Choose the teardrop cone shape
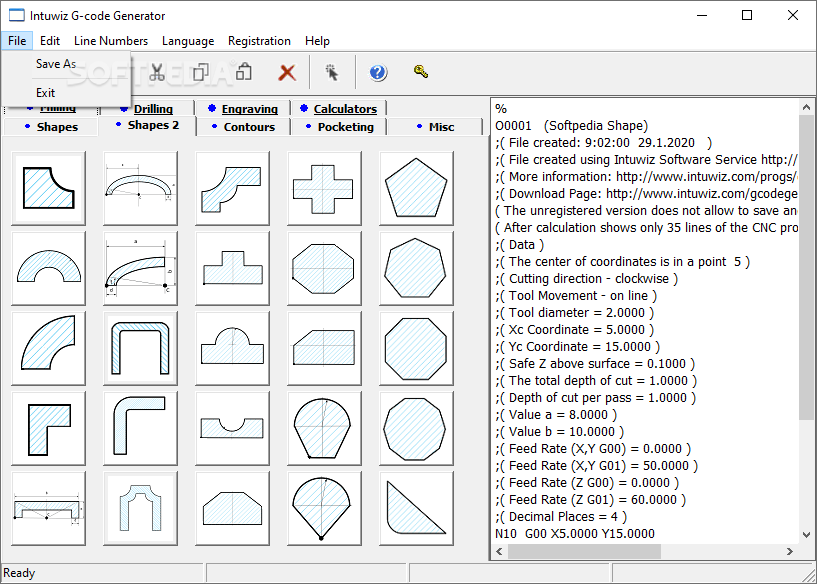This screenshot has width=817, height=584. point(324,508)
